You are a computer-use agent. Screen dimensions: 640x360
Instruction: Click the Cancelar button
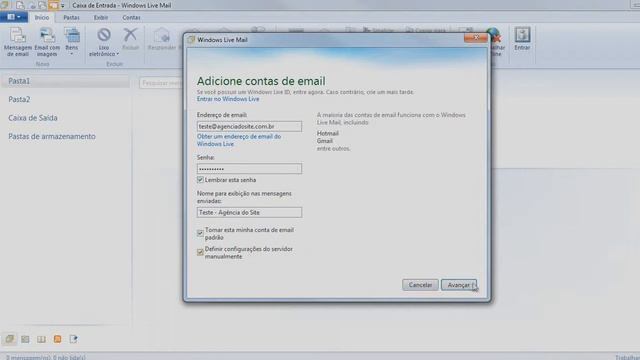(420, 285)
